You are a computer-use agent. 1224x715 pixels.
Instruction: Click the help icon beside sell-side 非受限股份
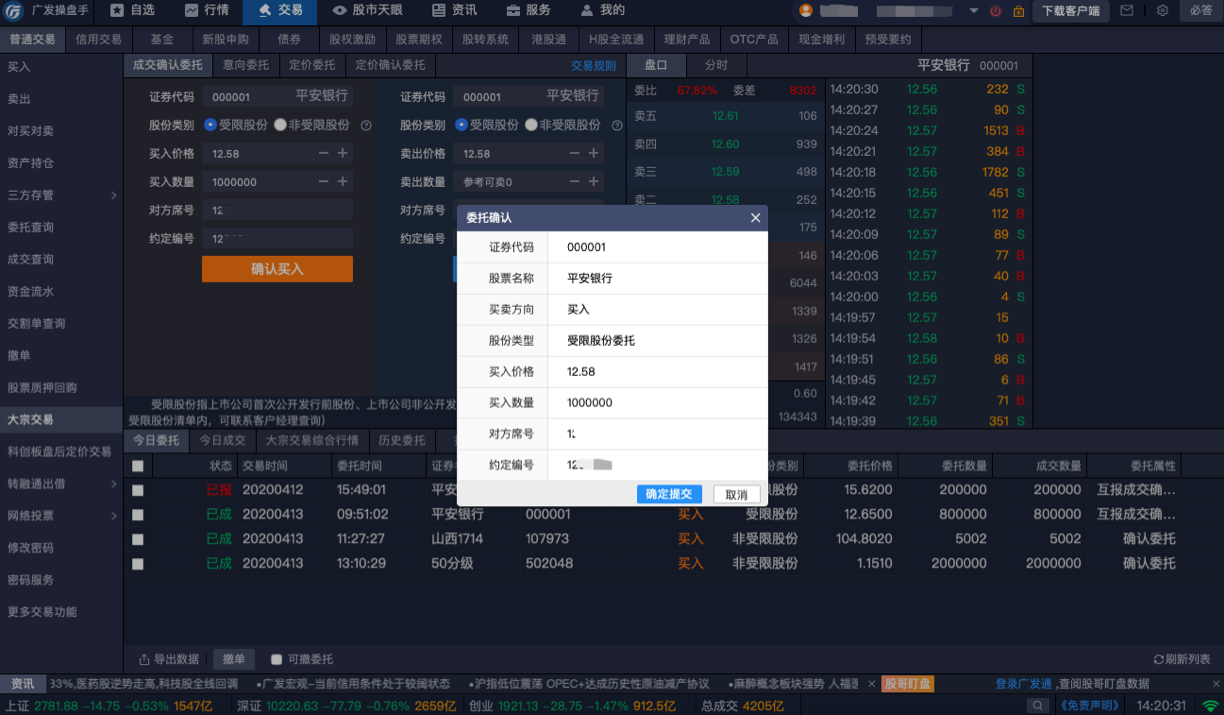click(x=617, y=126)
